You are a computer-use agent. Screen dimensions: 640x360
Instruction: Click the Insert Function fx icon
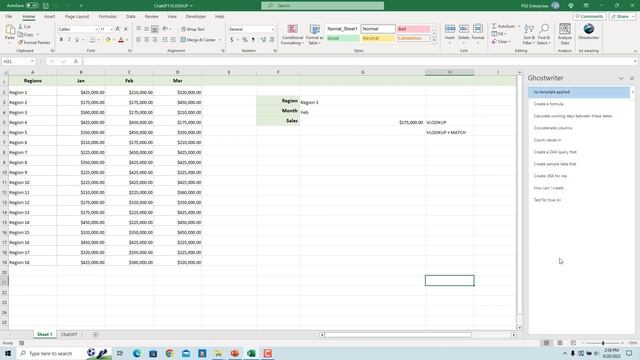76,61
